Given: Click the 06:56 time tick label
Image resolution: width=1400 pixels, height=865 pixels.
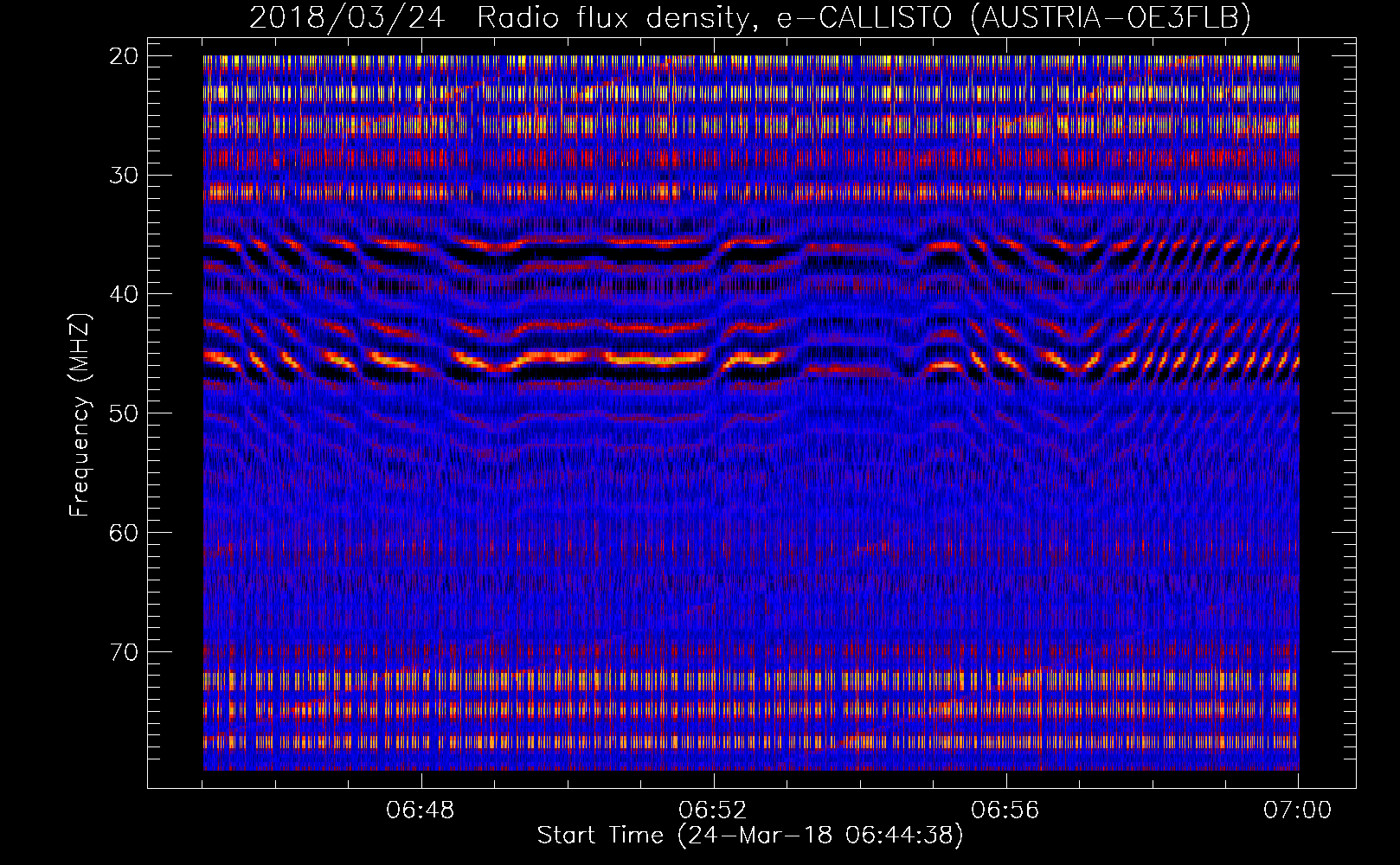Looking at the screenshot, I should (x=1005, y=811).
